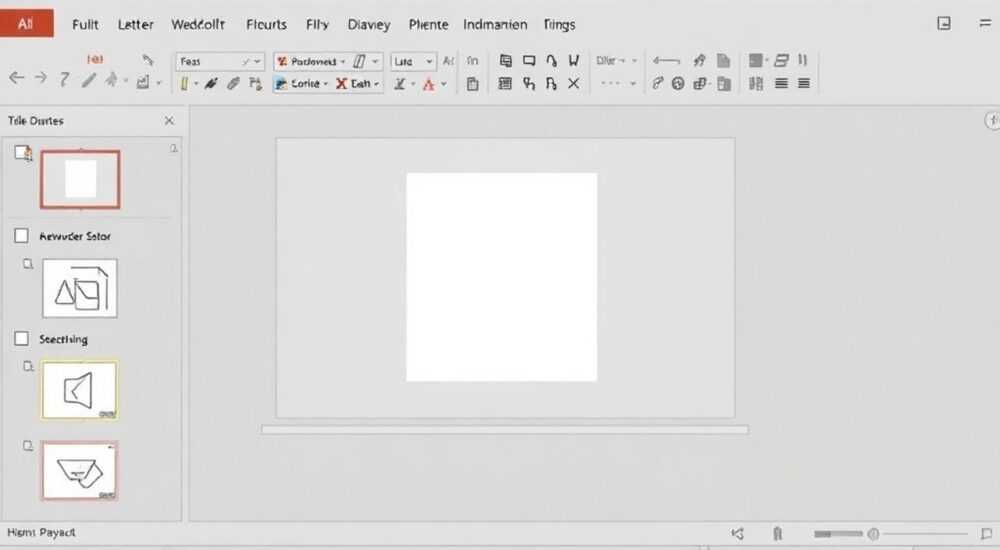
Task: Click the two vertical bars icon
Action: (x=802, y=60)
